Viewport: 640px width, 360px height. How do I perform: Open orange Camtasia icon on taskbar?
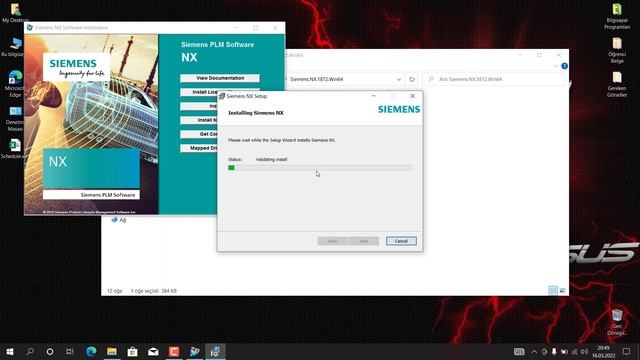click(x=174, y=351)
